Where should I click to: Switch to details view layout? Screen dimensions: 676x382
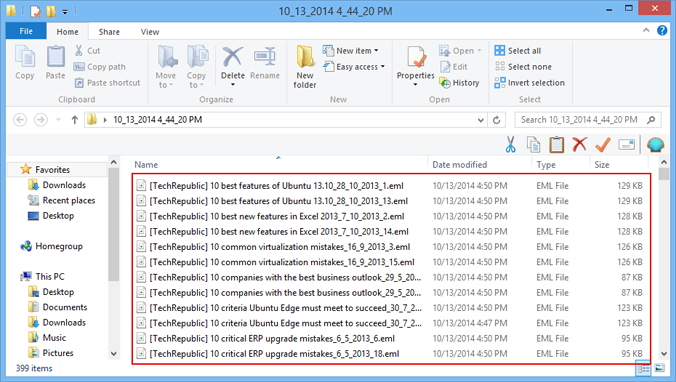click(644, 368)
